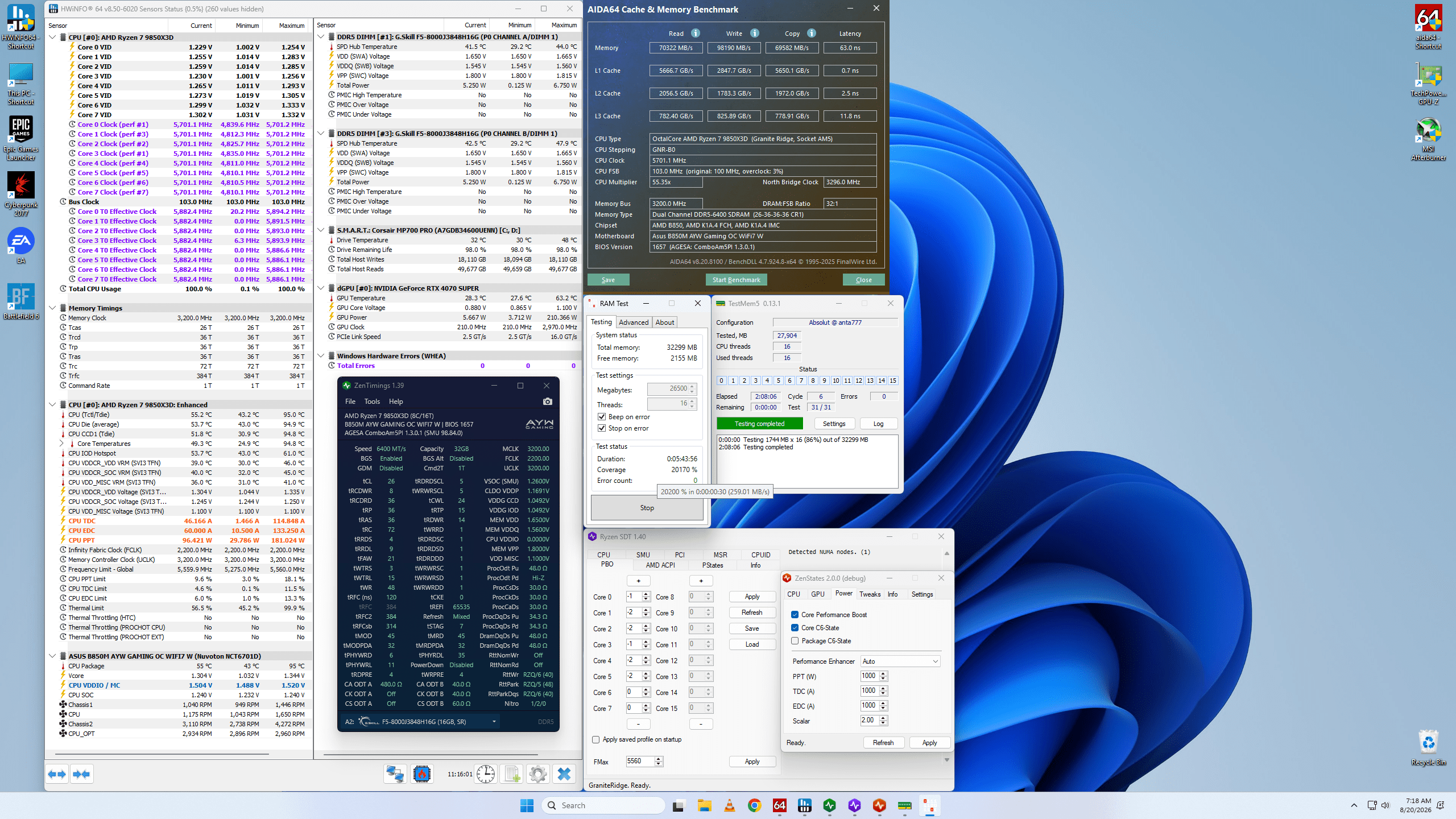Select the Epic Games Launcher desktop icon
1456x819 pixels.
coord(21,138)
